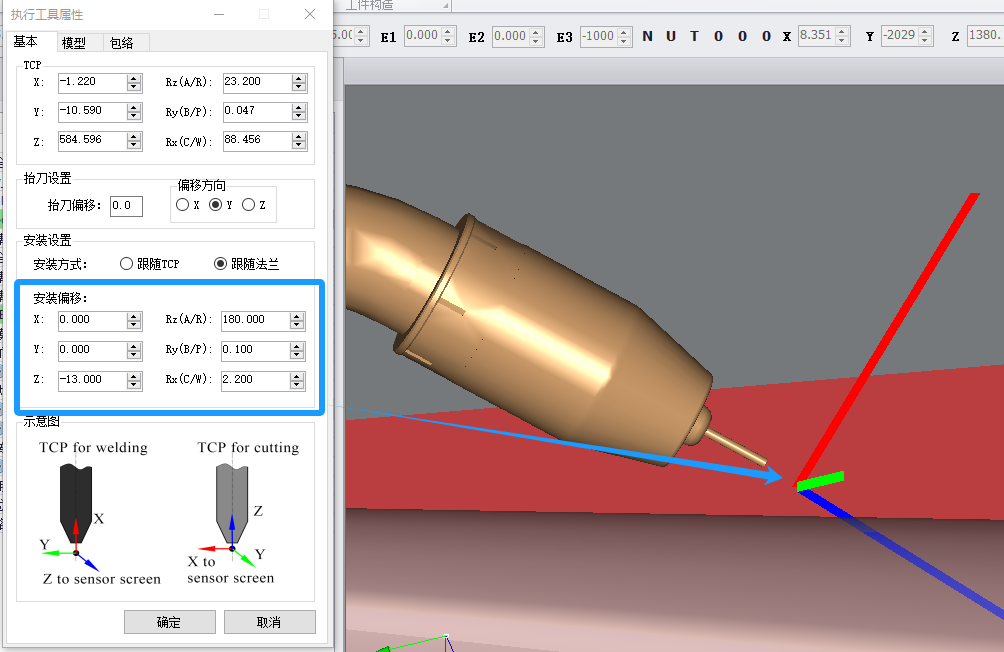Open the 包络 tab
The height and width of the screenshot is (652, 1004).
pos(122,43)
